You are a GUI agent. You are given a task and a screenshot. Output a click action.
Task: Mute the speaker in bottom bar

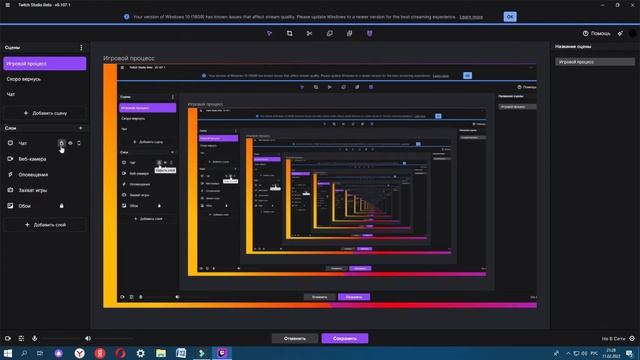coord(88,338)
